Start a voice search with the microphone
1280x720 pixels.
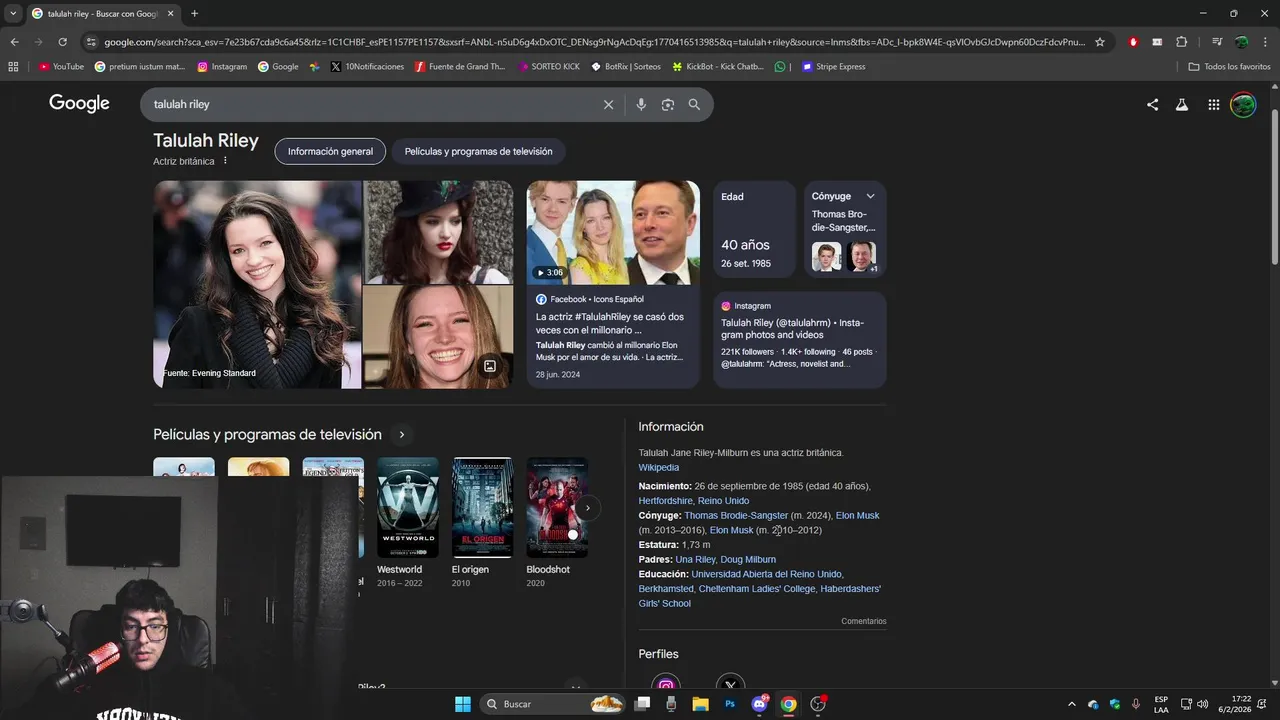tap(641, 105)
